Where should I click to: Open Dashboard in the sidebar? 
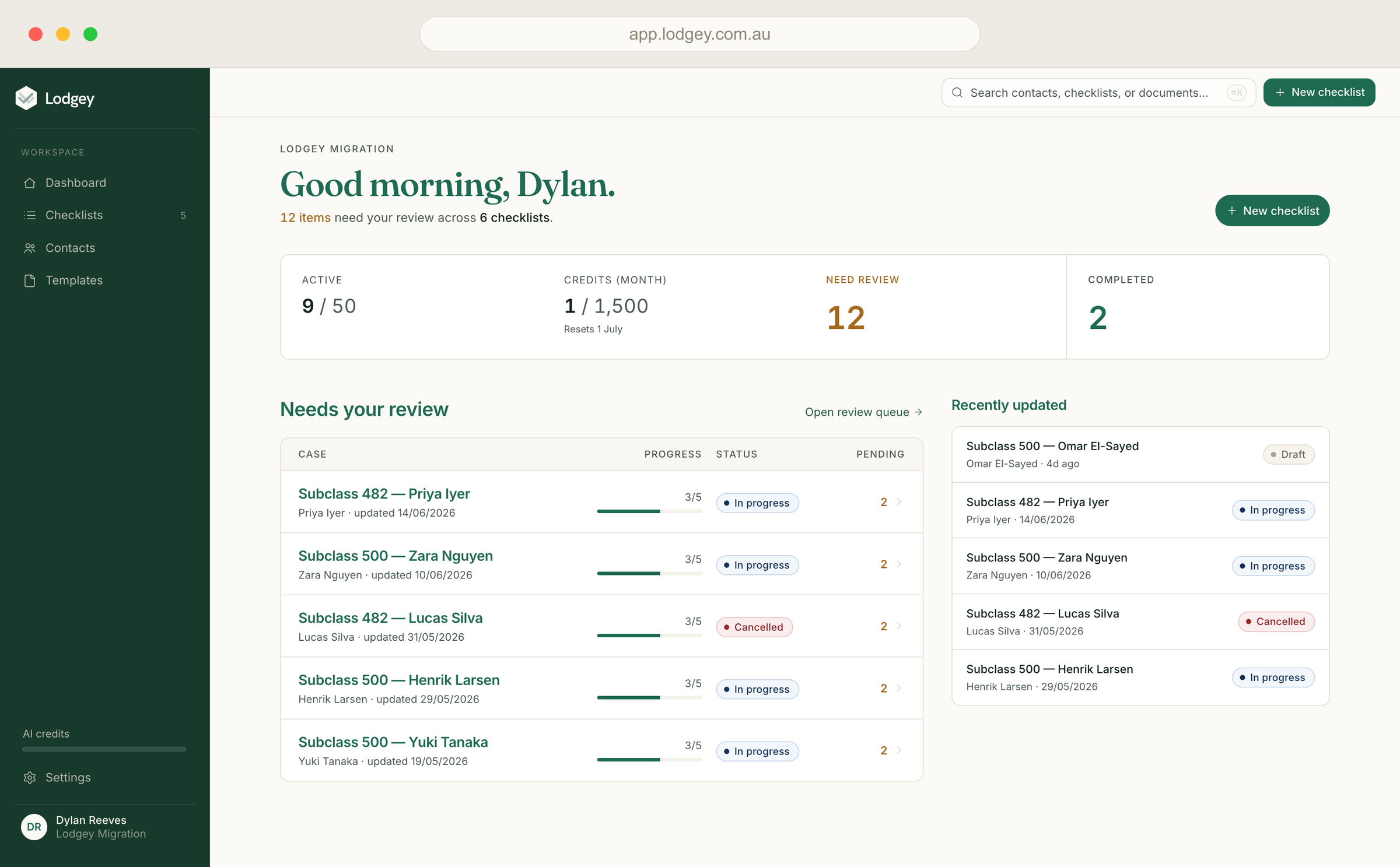105,183
